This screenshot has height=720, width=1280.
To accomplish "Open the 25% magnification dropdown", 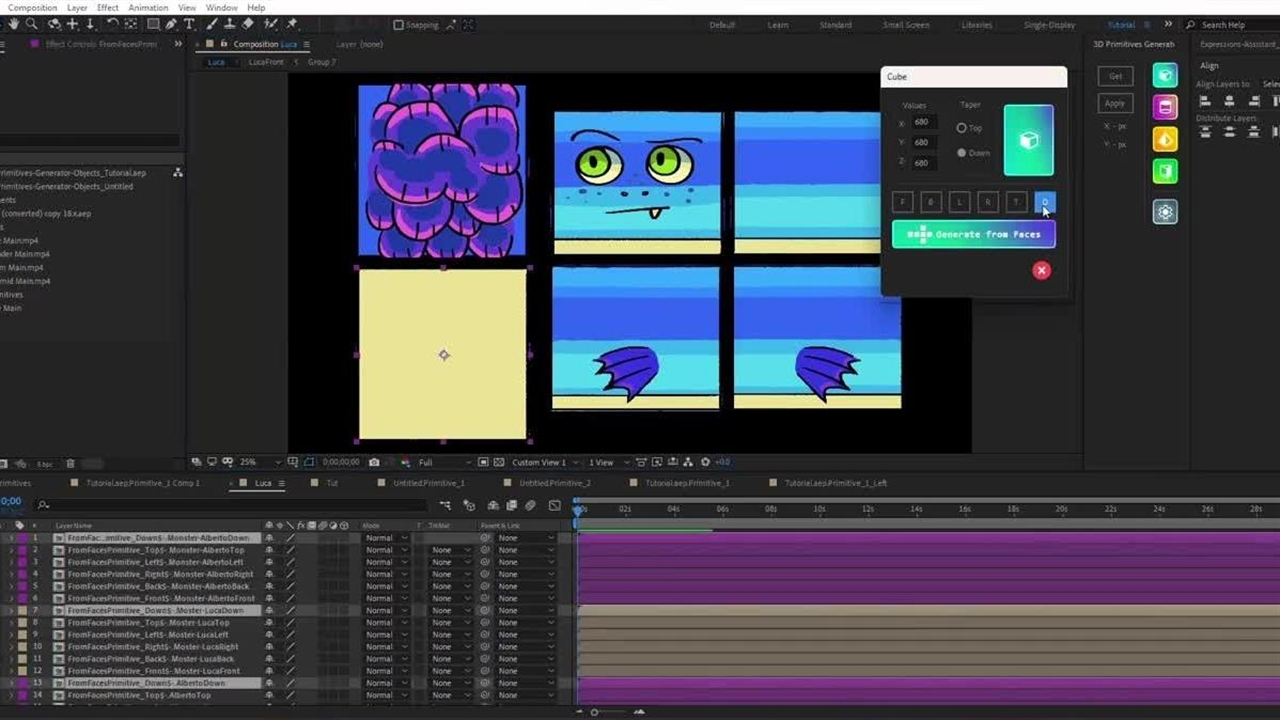I will pos(254,462).
